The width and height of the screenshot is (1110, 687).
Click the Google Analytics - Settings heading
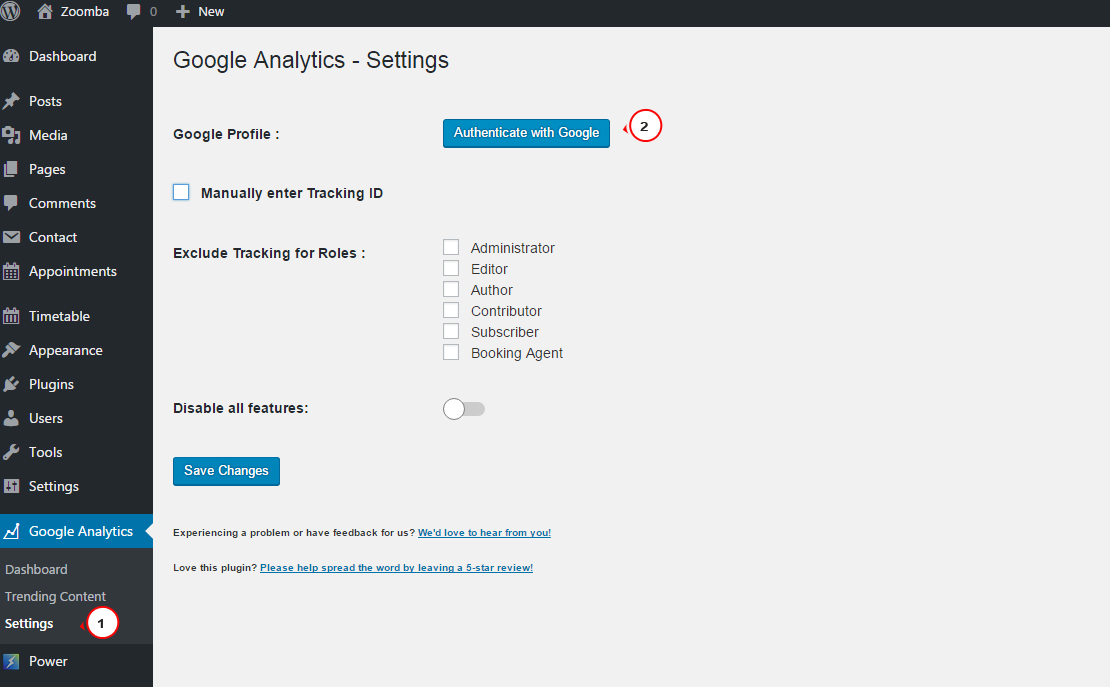point(311,60)
